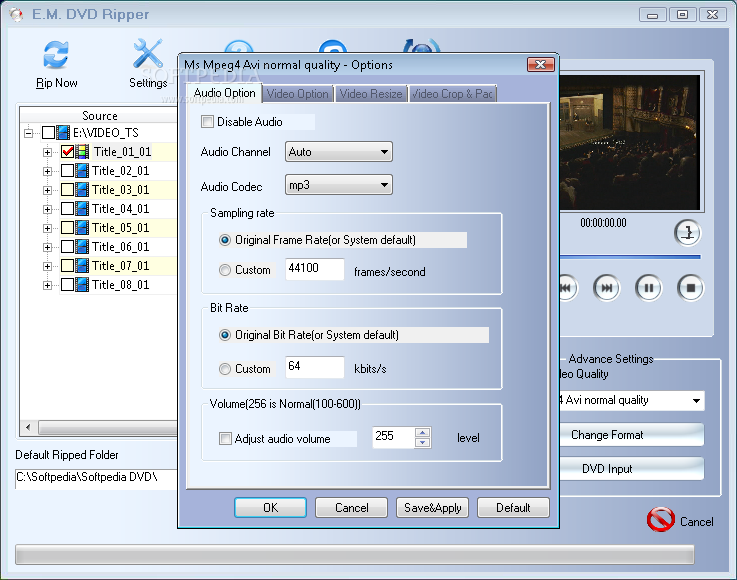
Task: Click the custom bit rate field 64
Action: pyautogui.click(x=314, y=367)
